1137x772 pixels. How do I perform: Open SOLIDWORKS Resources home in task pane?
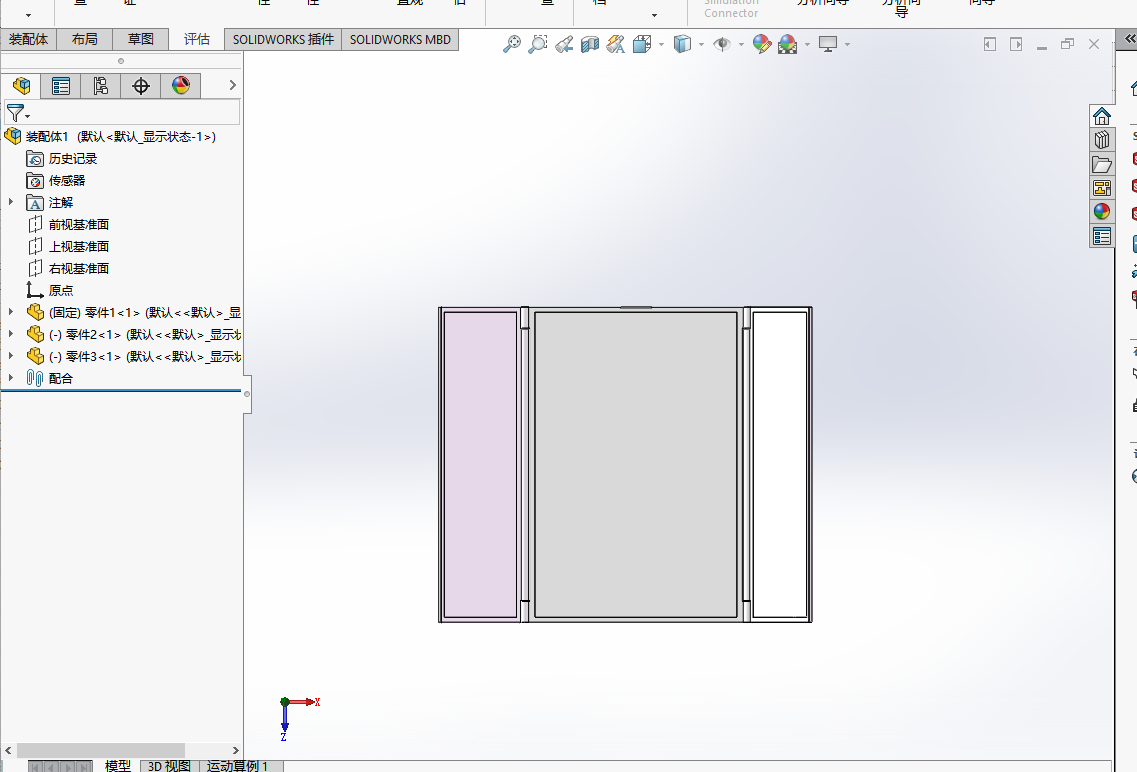pos(1101,116)
